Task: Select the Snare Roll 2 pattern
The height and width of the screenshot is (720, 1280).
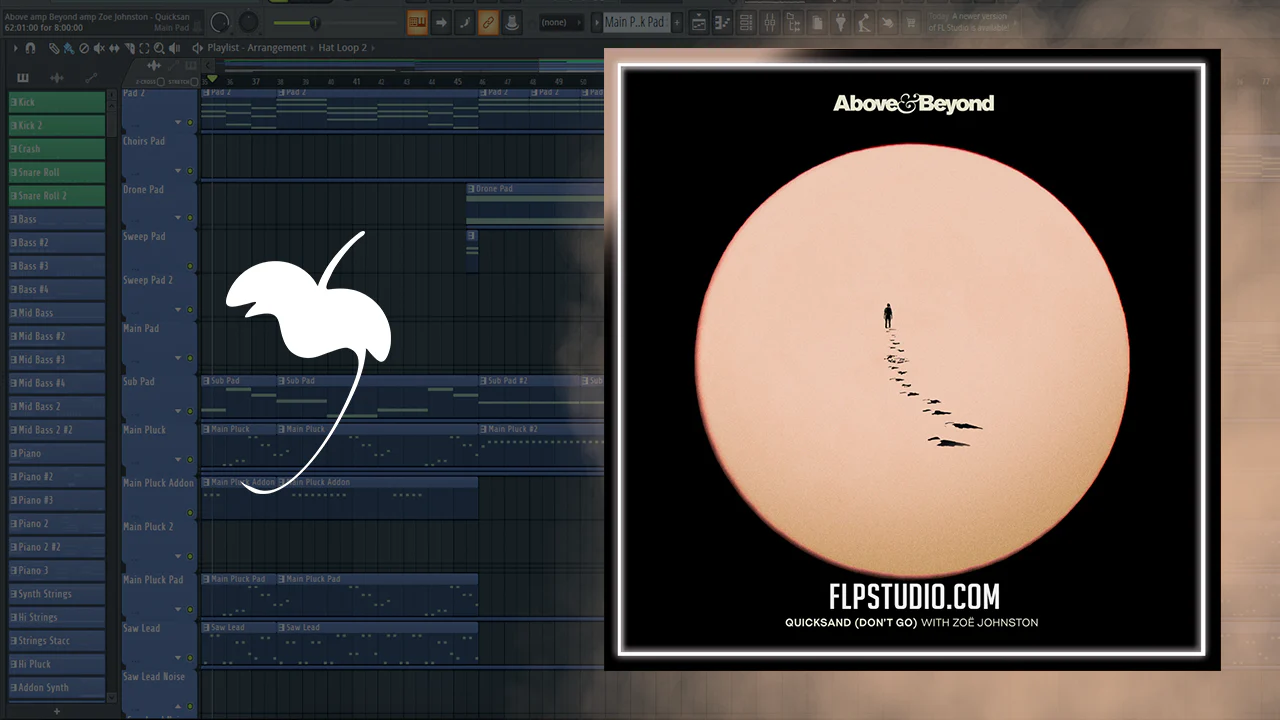Action: [x=57, y=196]
